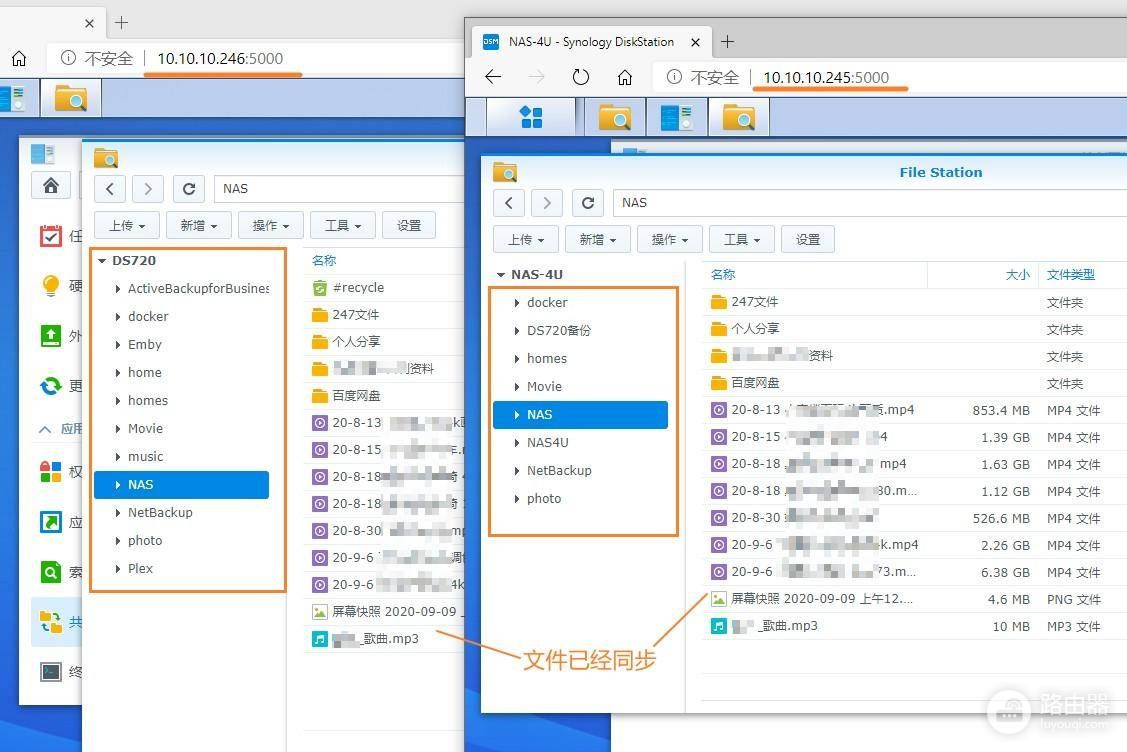Open a new browser tab beside NAS-4U tab
1127x752 pixels.
click(728, 41)
